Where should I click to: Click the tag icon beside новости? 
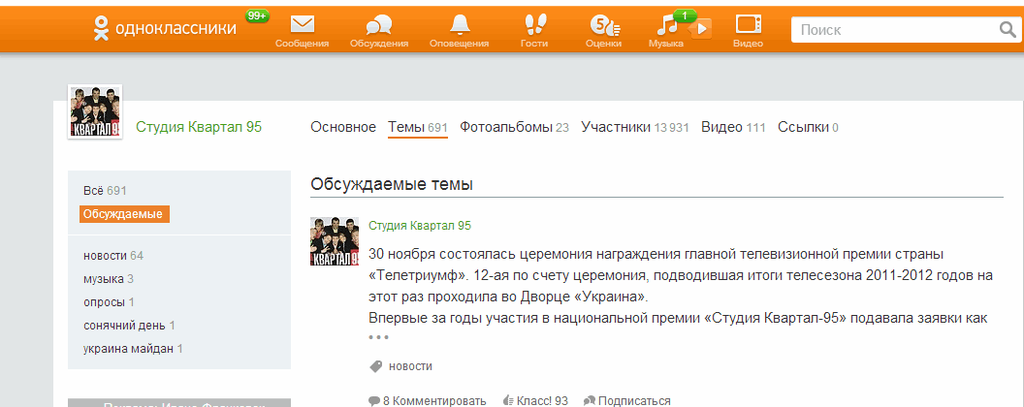376,366
